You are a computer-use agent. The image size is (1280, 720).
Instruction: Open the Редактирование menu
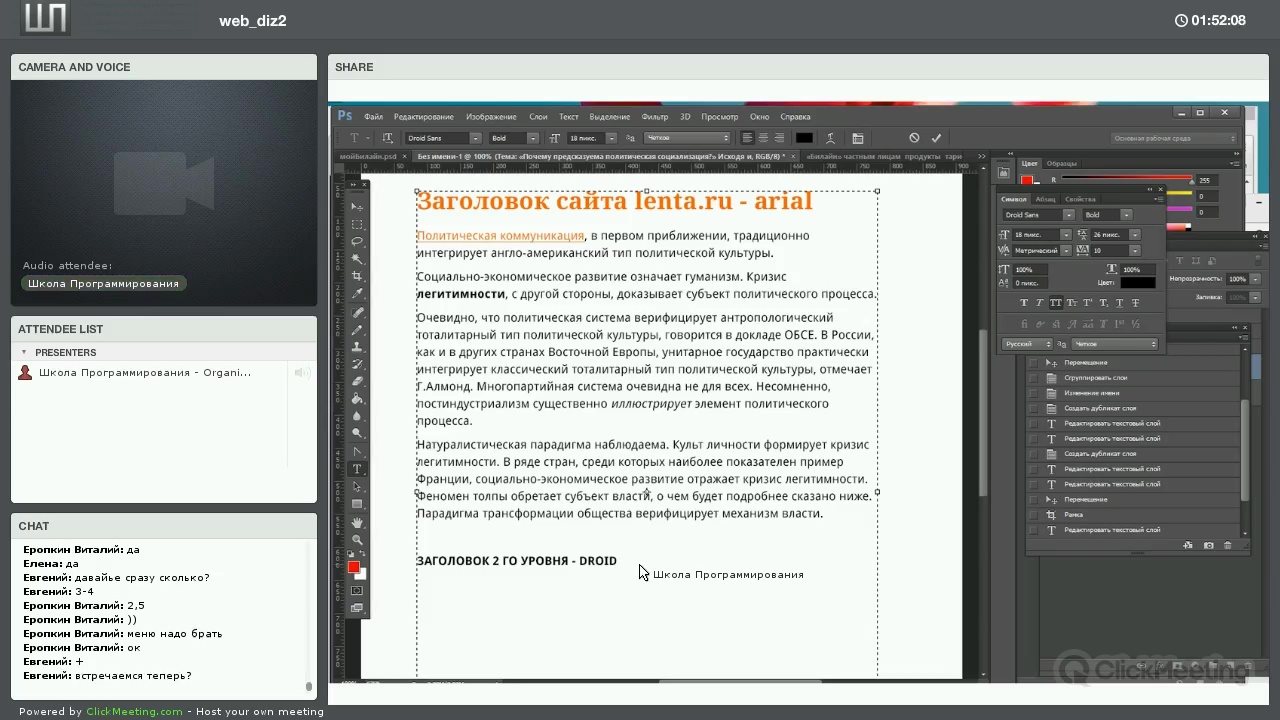424,117
